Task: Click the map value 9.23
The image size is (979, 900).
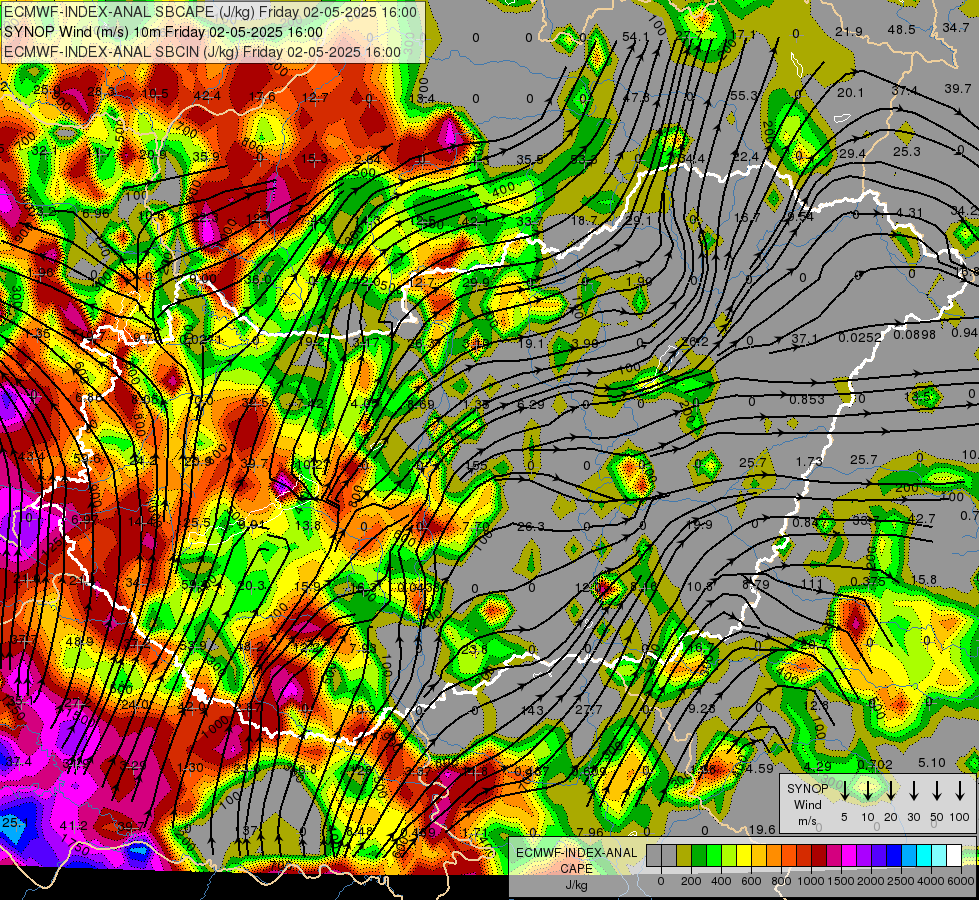Action: (x=702, y=708)
